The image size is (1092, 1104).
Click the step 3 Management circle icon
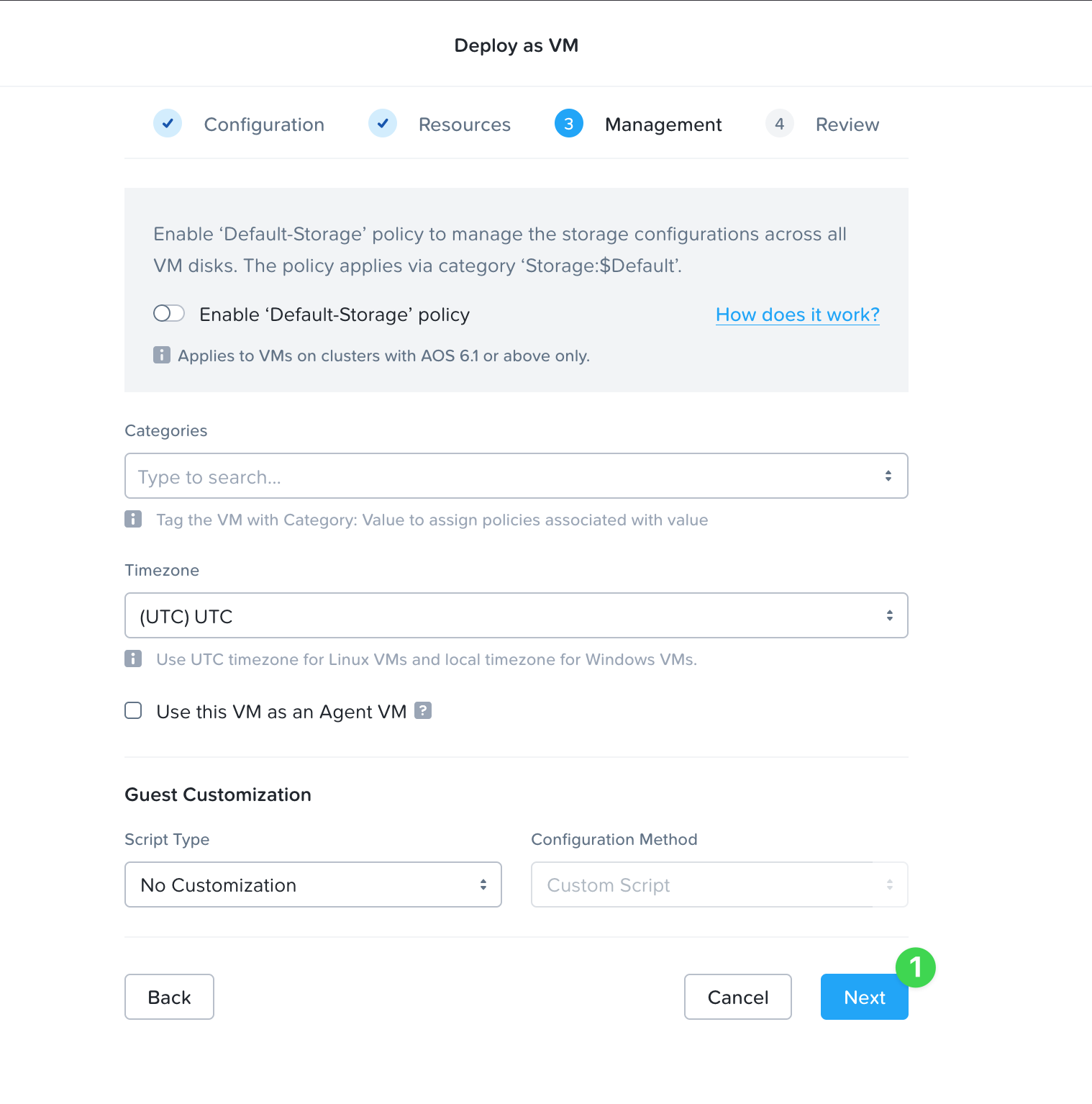pos(569,124)
